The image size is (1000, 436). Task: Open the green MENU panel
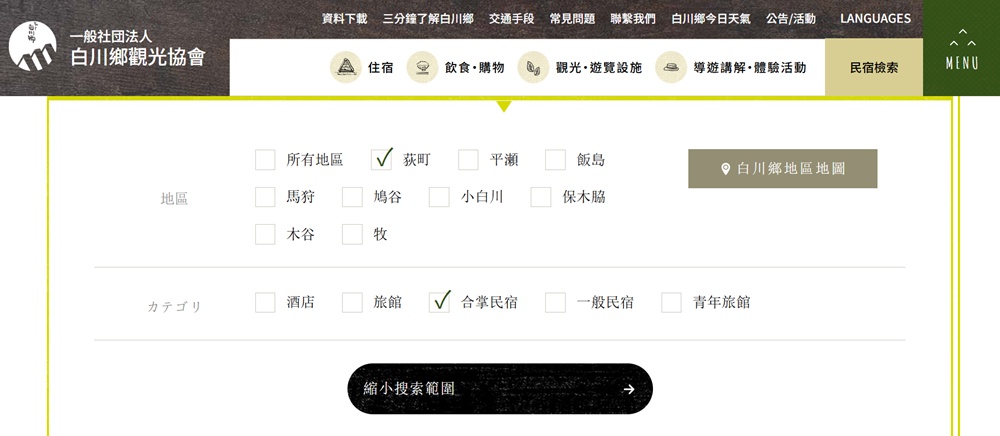click(x=961, y=48)
